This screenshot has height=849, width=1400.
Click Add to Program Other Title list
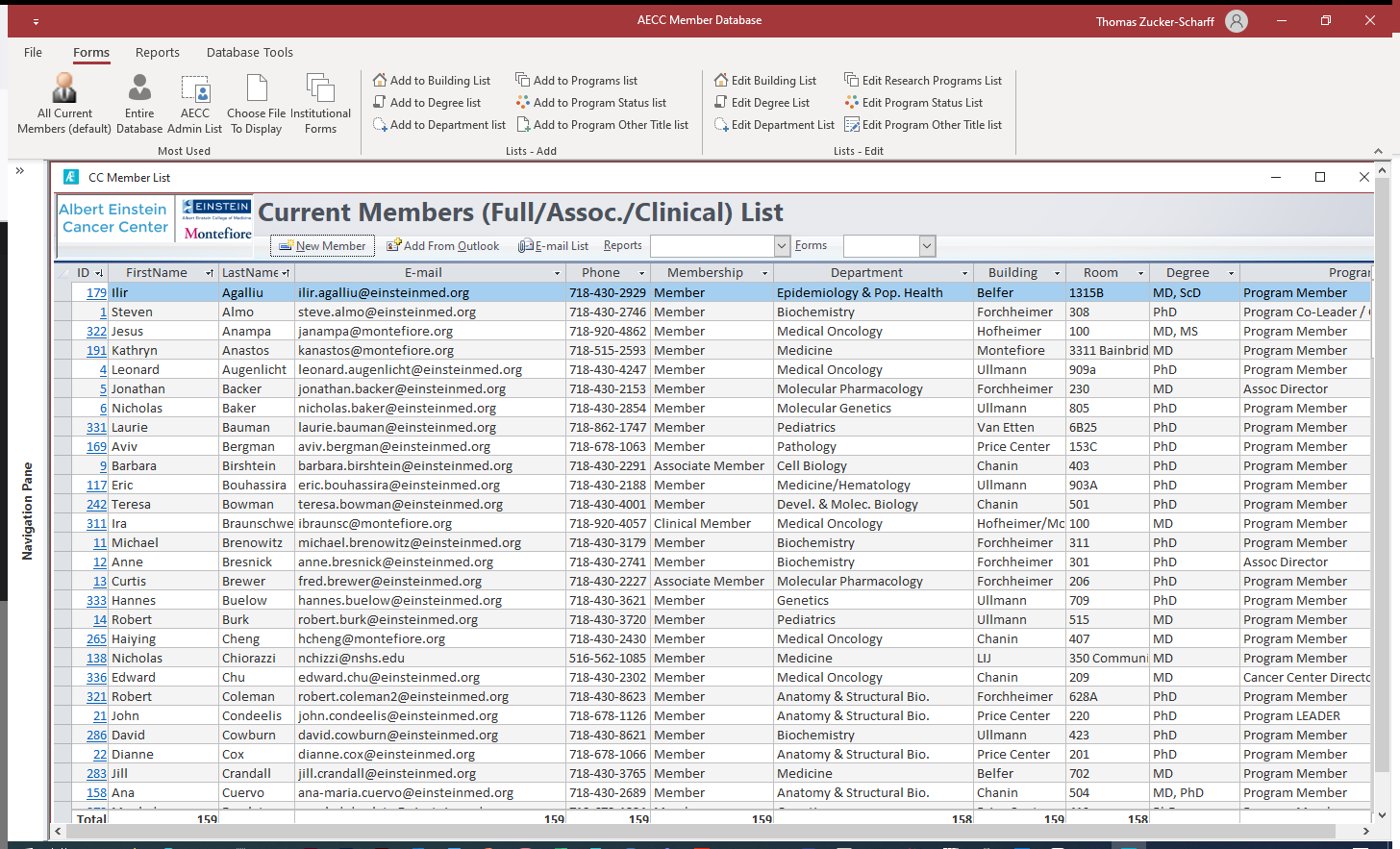(x=602, y=125)
